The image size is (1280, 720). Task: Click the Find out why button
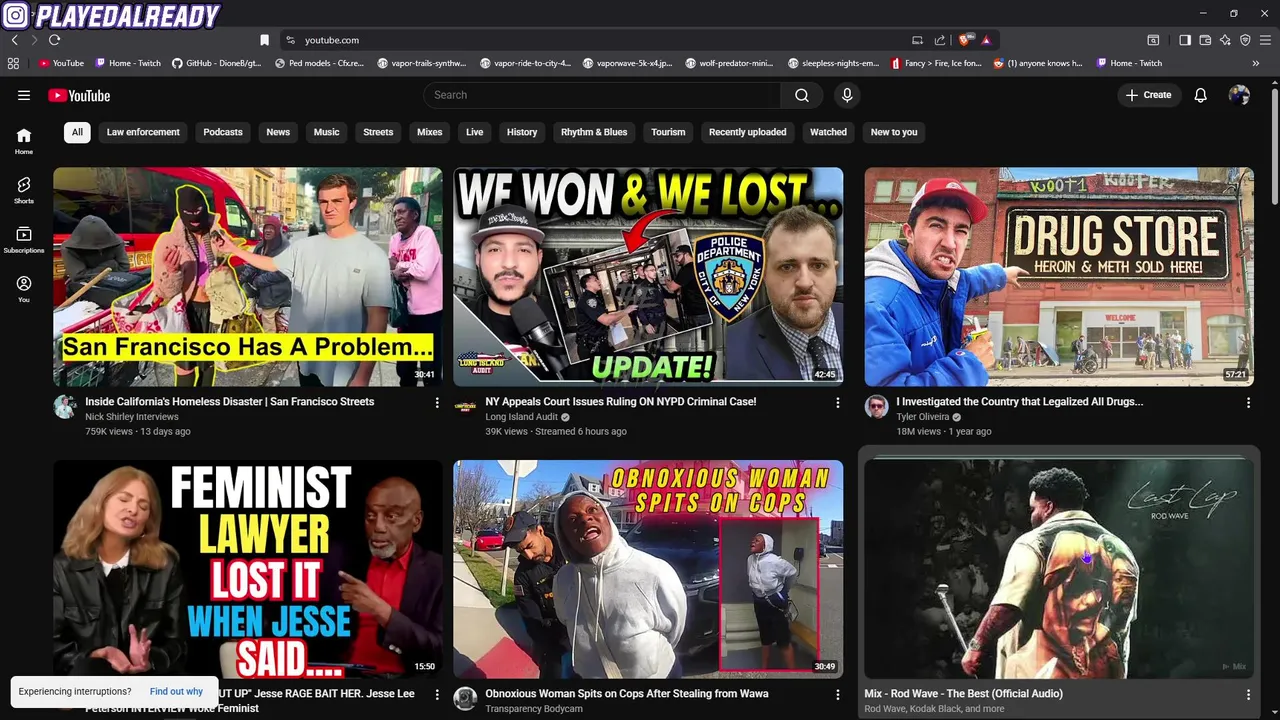pyautogui.click(x=176, y=691)
